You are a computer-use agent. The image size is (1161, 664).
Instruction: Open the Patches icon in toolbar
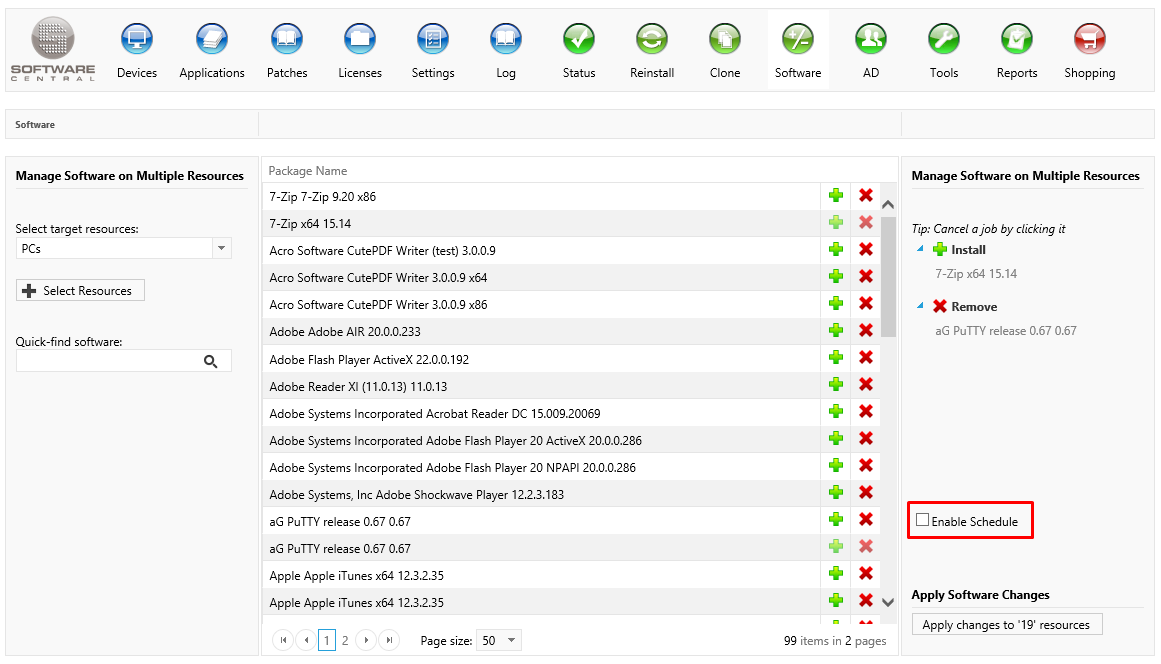[287, 40]
